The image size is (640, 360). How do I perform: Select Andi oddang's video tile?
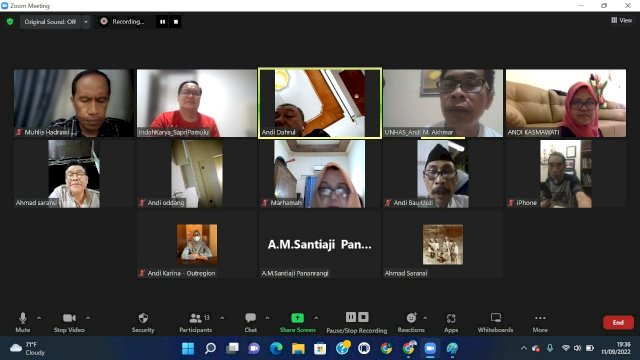coord(197,174)
